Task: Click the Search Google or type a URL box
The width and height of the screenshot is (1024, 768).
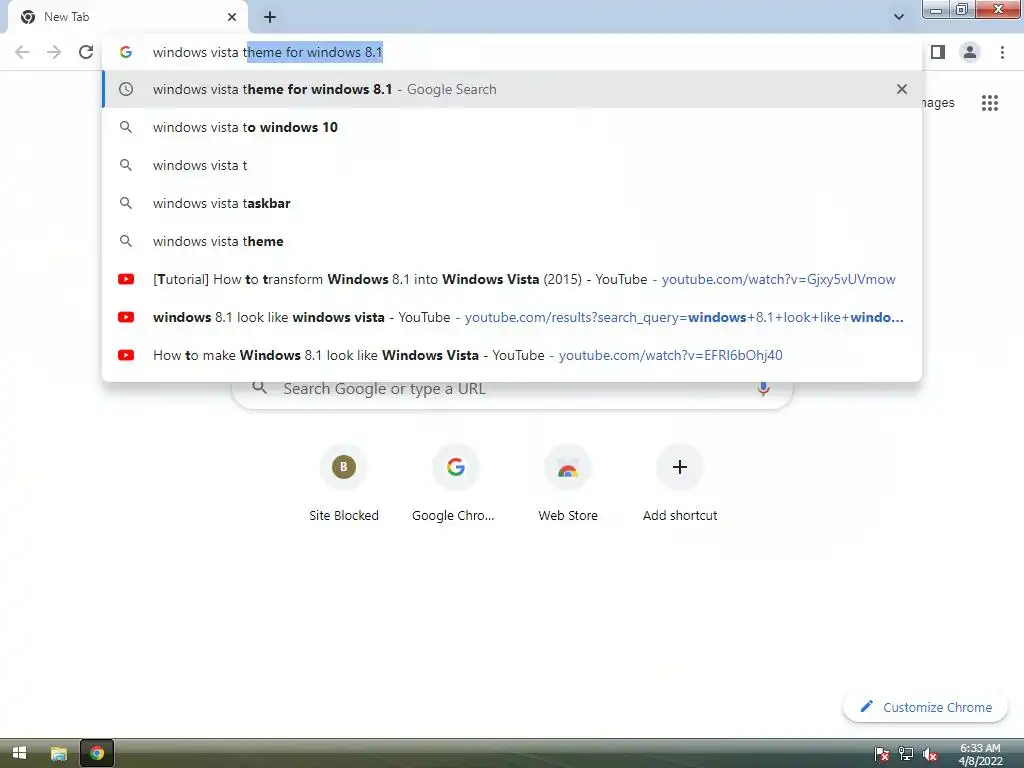Action: pyautogui.click(x=513, y=389)
